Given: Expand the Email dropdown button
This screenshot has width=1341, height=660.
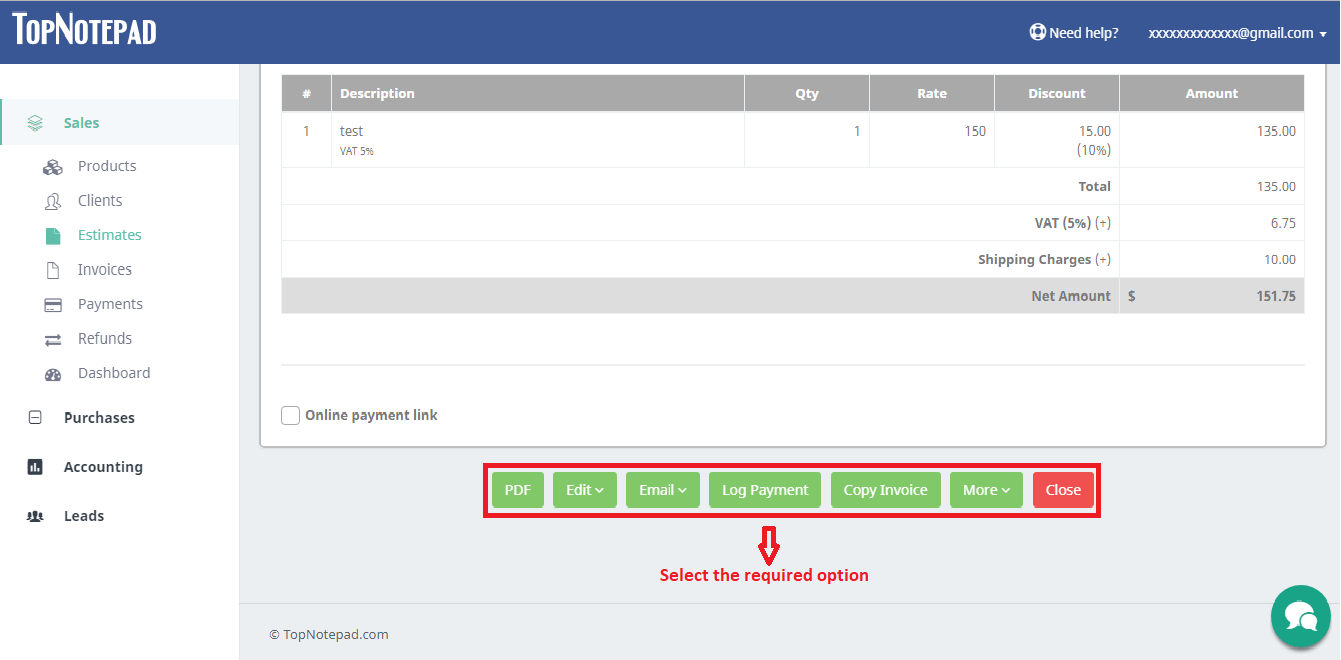Looking at the screenshot, I should point(663,490).
